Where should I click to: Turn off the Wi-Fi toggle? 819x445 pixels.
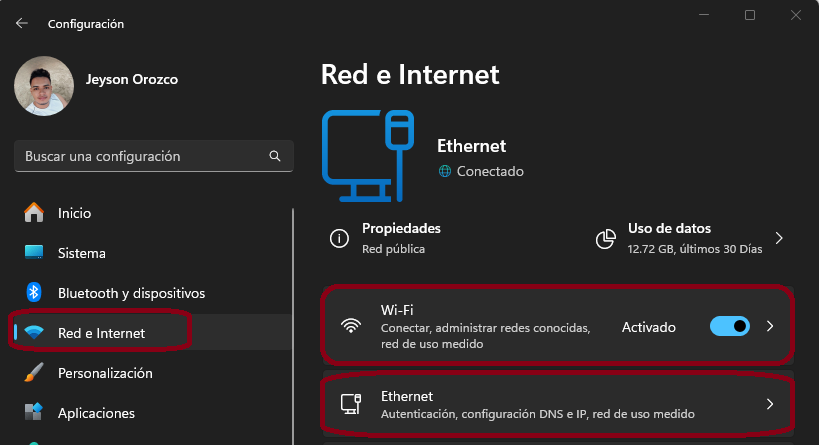[729, 326]
